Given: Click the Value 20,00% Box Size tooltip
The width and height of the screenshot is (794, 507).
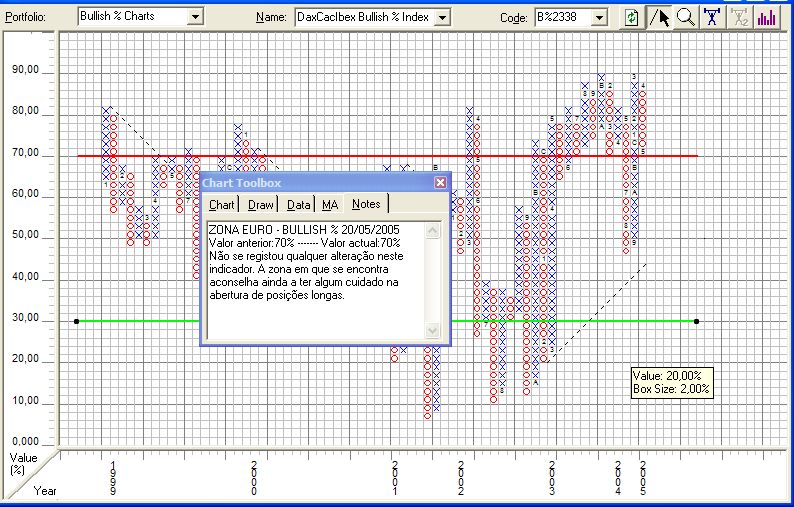Looking at the screenshot, I should tap(672, 382).
